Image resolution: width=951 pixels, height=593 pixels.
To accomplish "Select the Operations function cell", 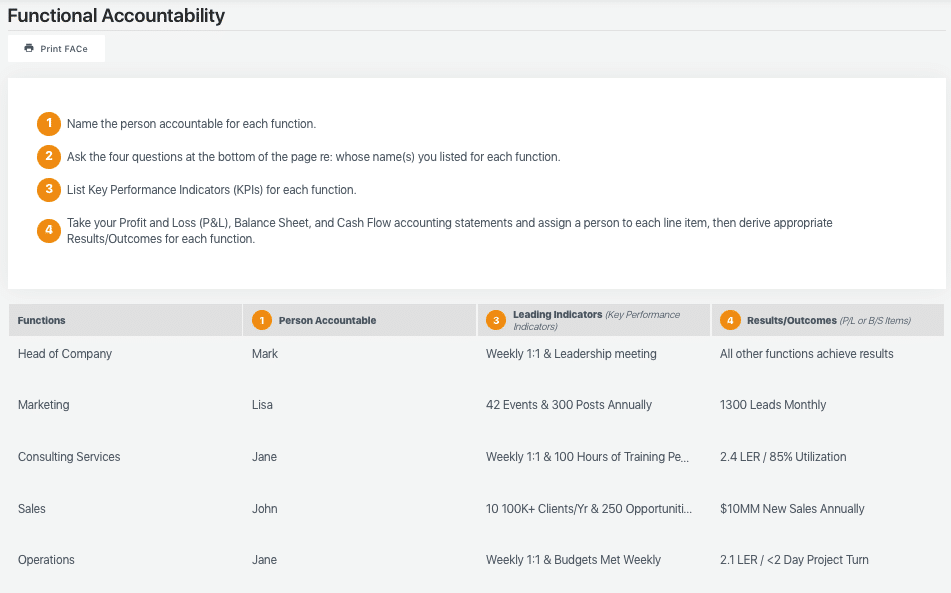I will point(46,560).
